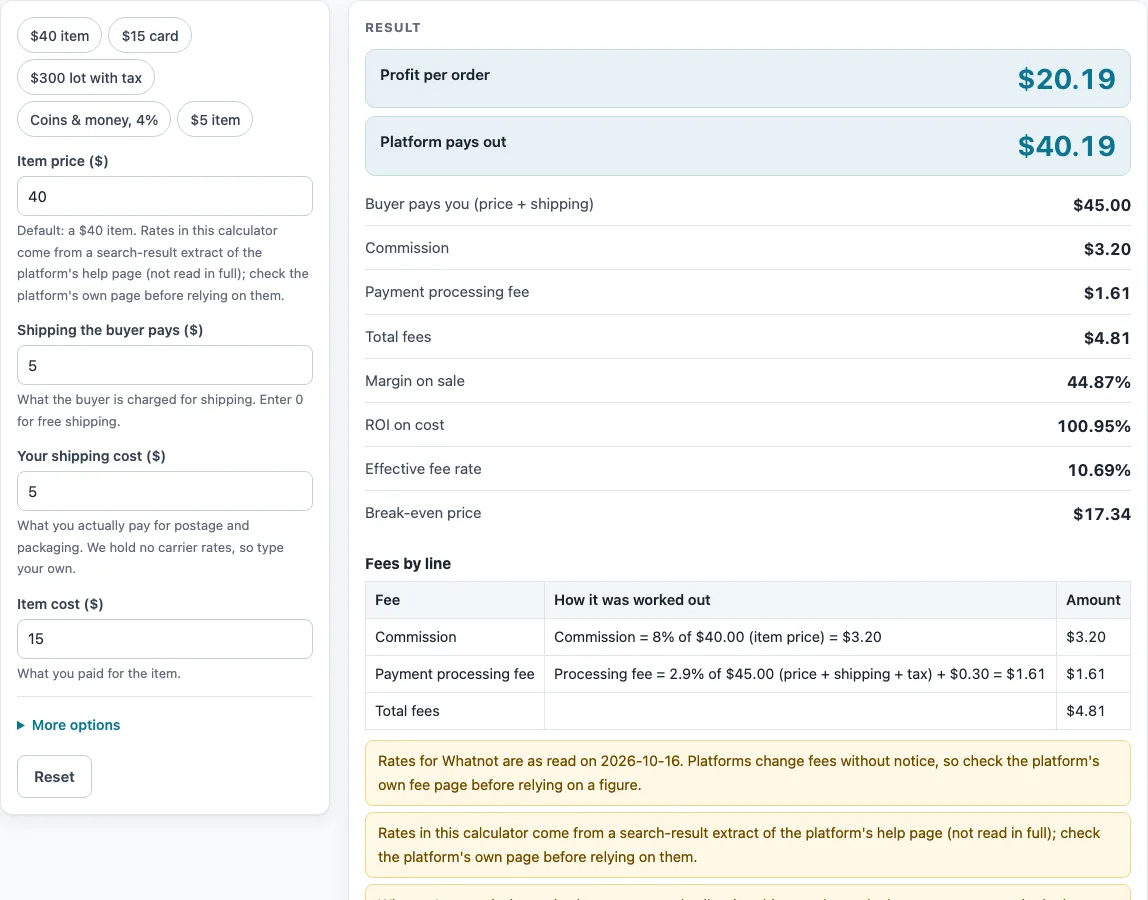Click the Break-even price $17.34 value
This screenshot has width=1148, height=900.
pyautogui.click(x=1101, y=513)
